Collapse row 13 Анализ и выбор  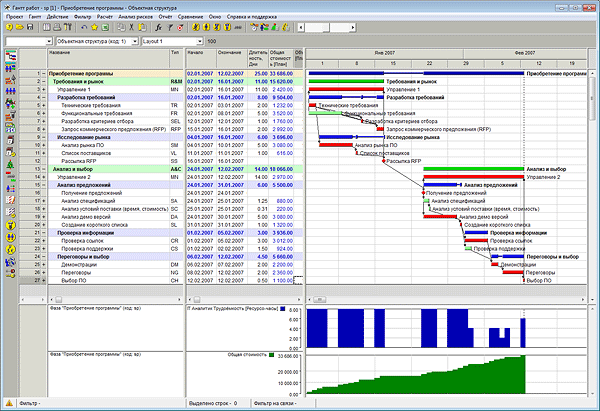click(x=44, y=169)
